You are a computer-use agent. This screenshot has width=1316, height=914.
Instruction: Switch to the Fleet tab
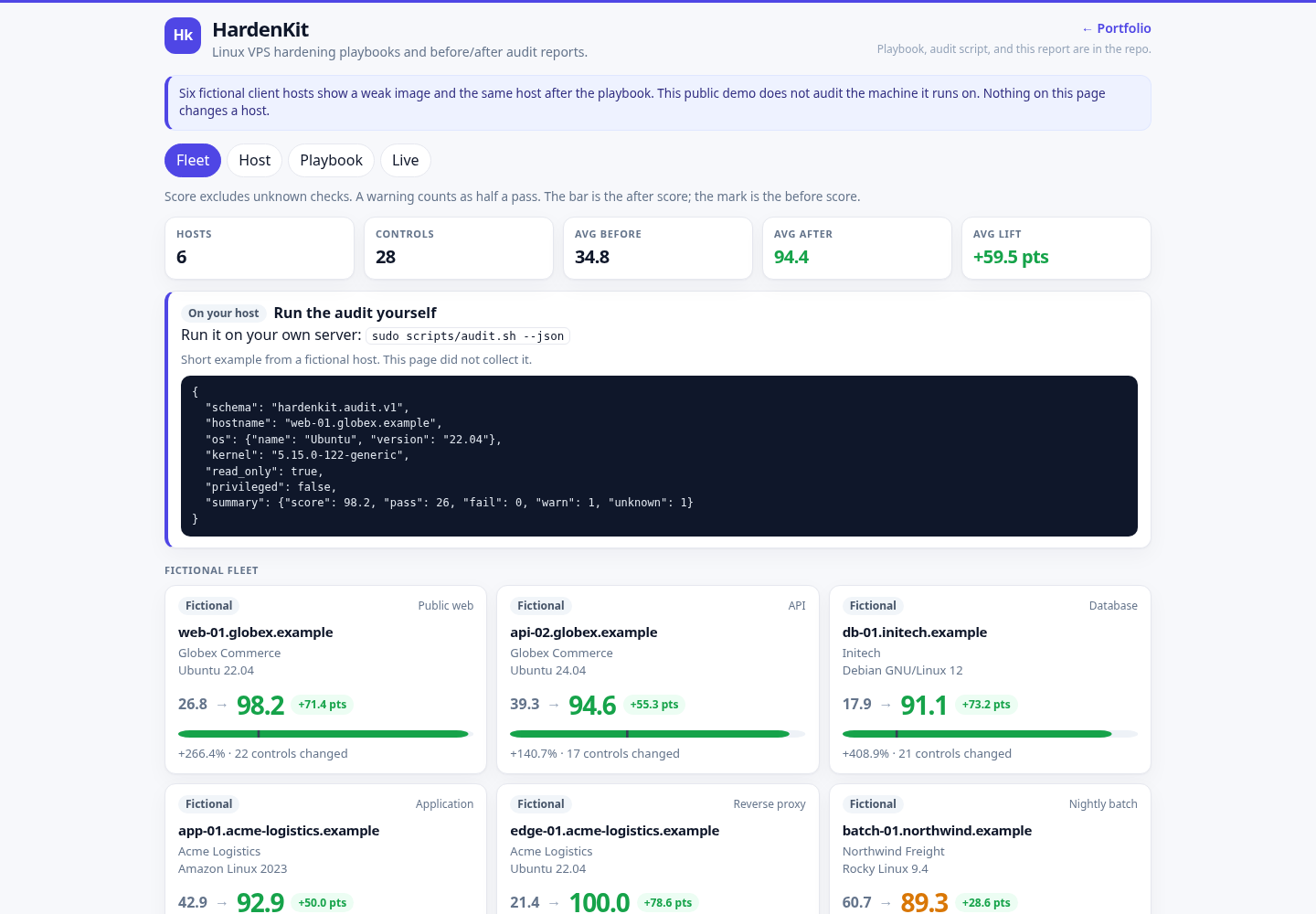tap(193, 160)
